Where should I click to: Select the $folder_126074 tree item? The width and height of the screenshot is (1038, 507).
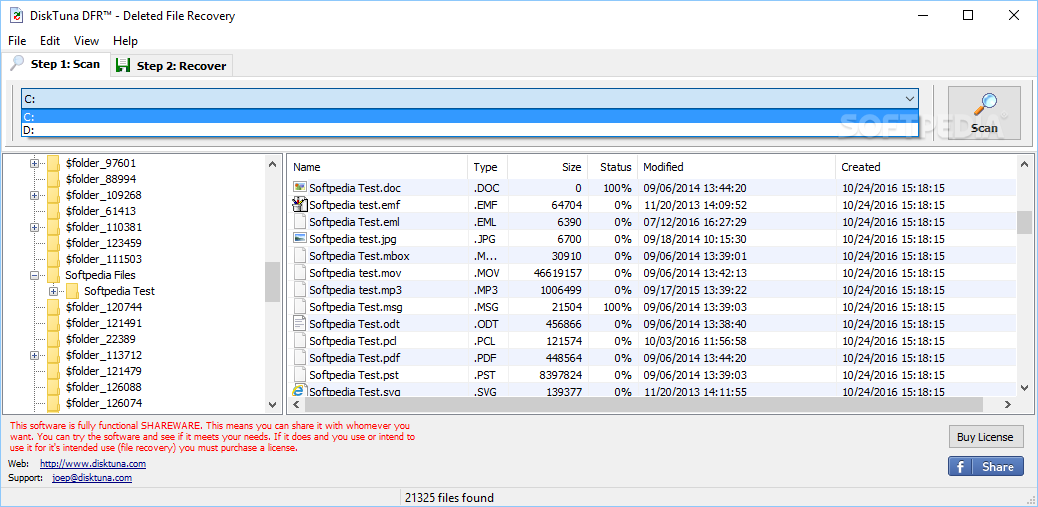pyautogui.click(x=104, y=403)
